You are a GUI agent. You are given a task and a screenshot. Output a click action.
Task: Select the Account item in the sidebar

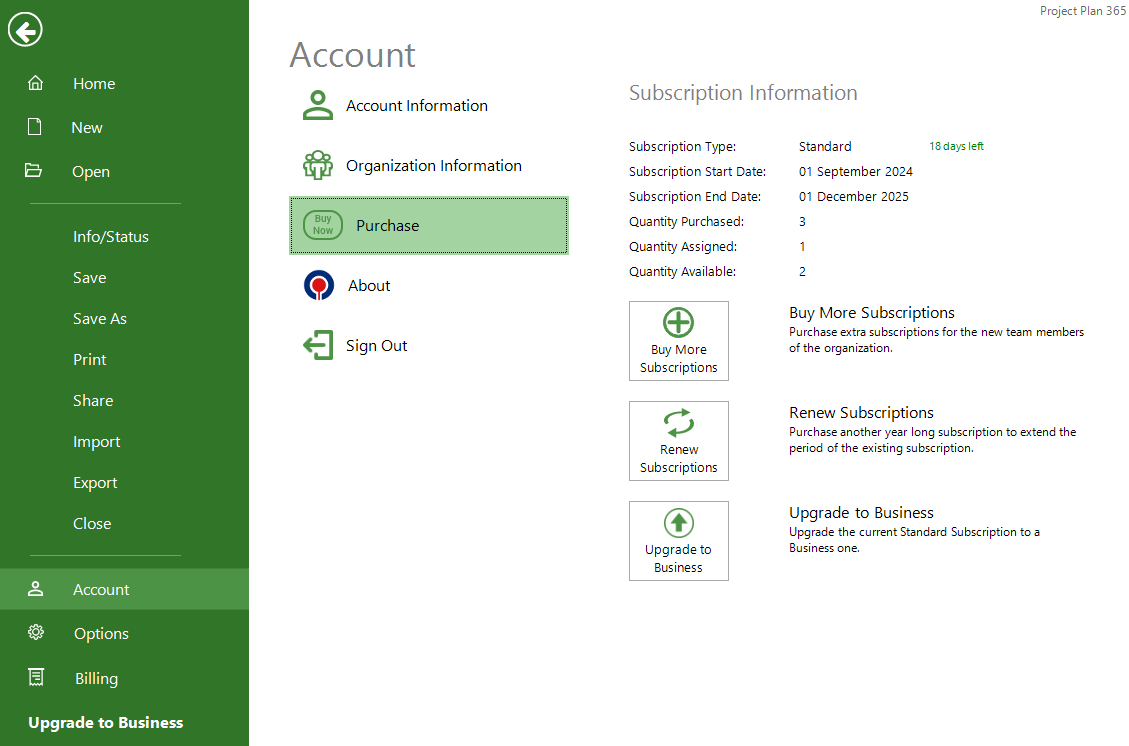click(101, 590)
